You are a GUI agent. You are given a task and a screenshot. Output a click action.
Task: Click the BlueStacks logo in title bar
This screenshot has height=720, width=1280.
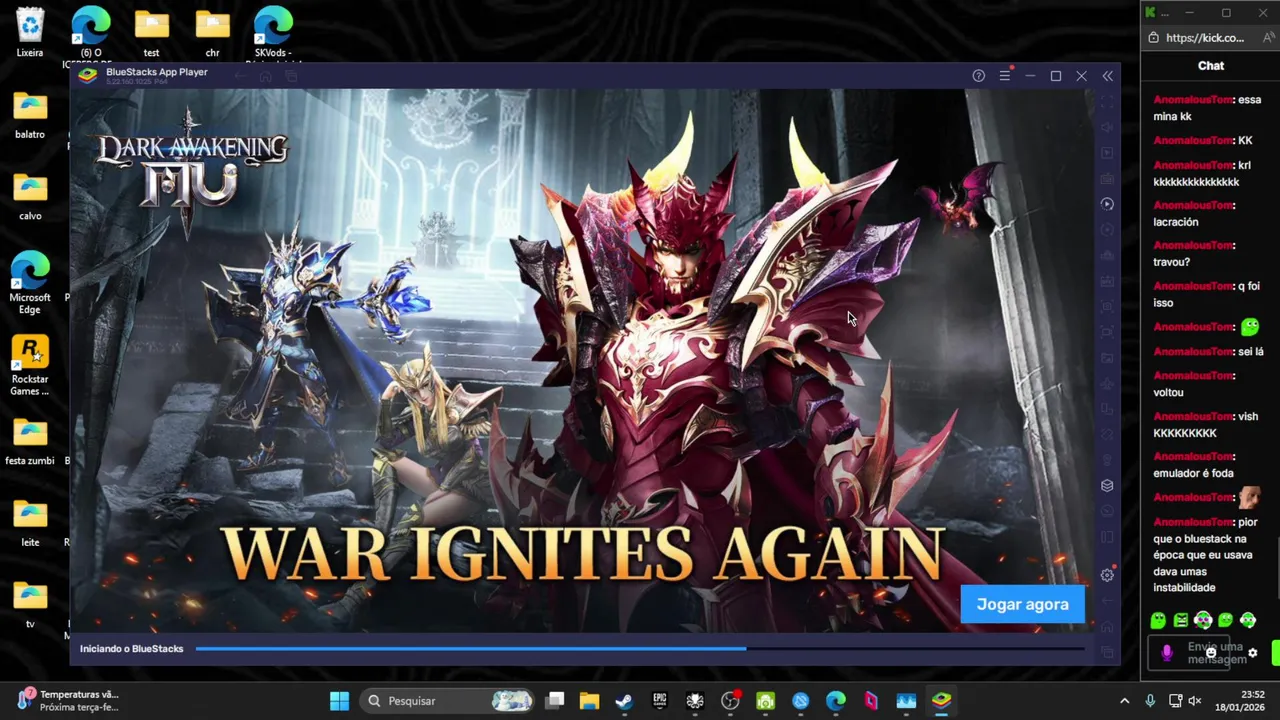tap(88, 76)
